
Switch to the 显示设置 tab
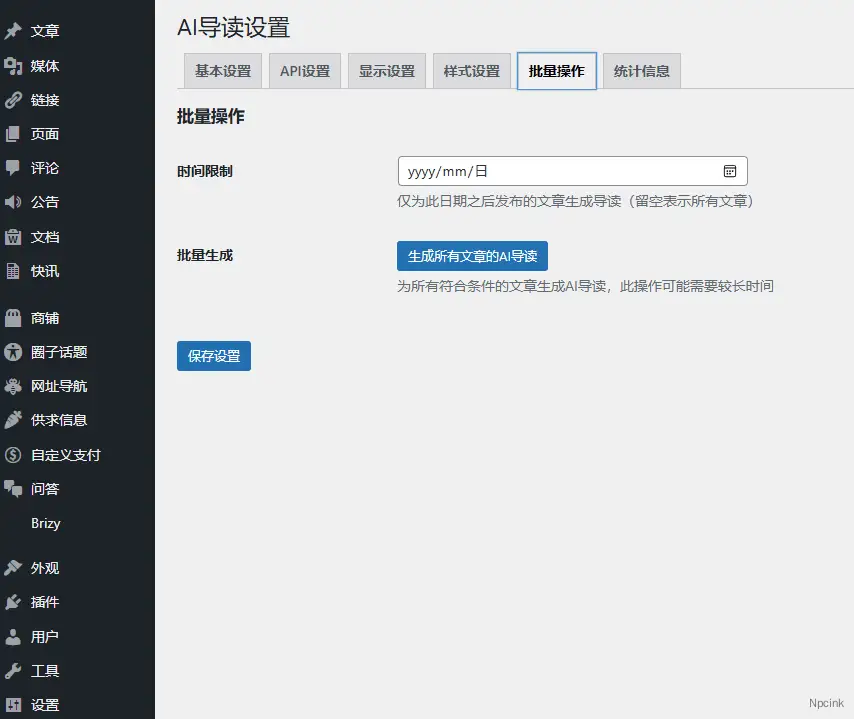pos(386,70)
